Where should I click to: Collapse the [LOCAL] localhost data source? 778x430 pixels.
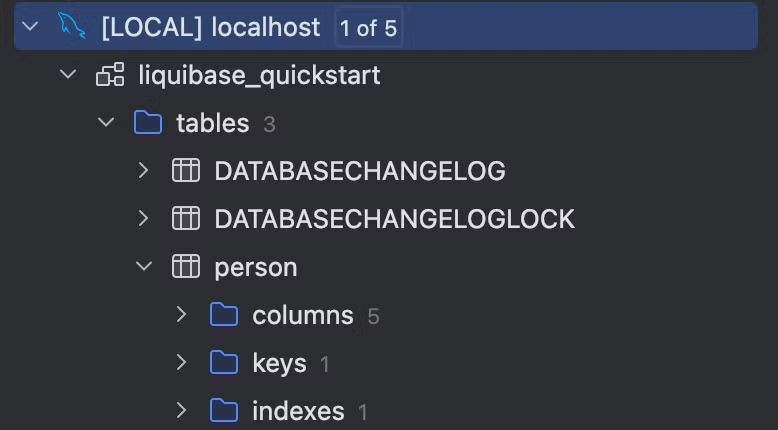29,27
